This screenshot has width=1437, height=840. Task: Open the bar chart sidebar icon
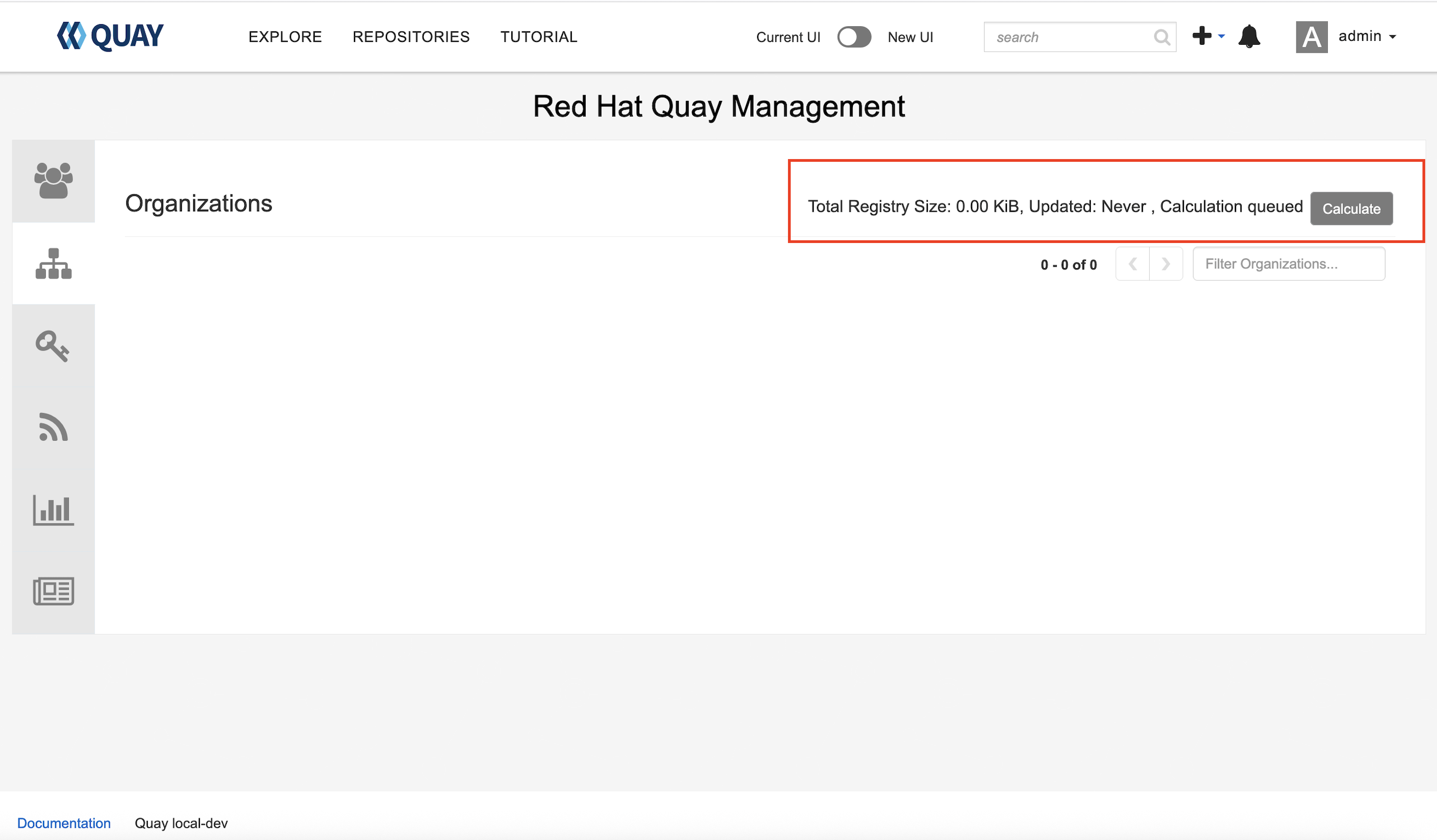pos(54,510)
